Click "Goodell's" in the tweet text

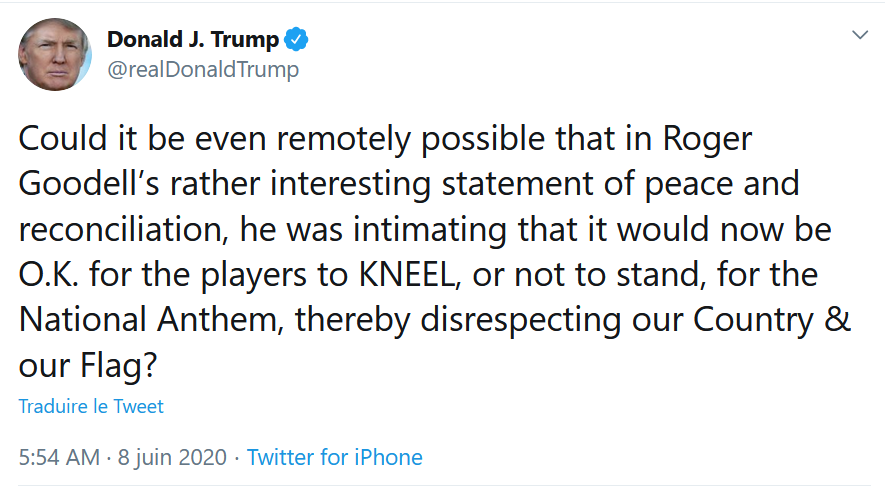(x=92, y=185)
